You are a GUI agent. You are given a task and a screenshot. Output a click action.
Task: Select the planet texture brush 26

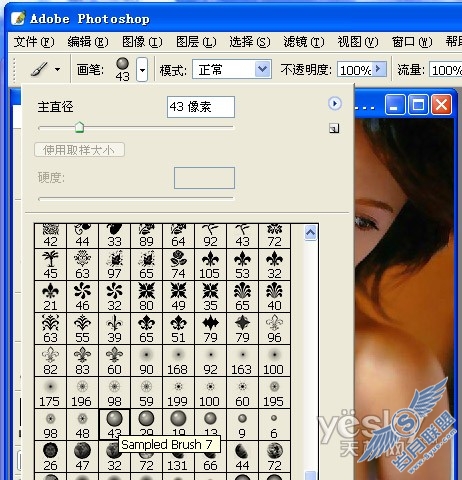[50, 457]
